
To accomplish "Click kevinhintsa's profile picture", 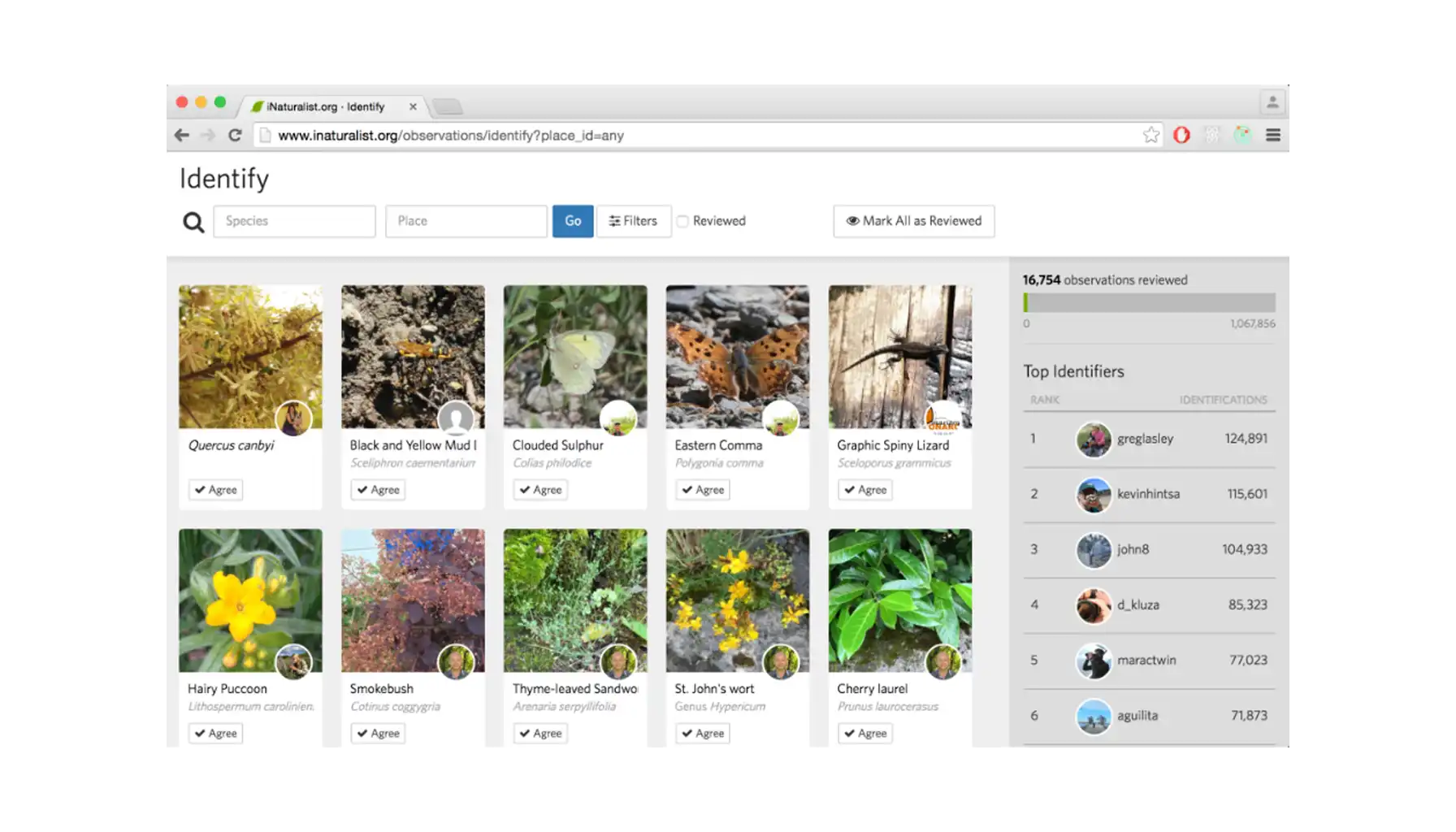I will pyautogui.click(x=1094, y=495).
